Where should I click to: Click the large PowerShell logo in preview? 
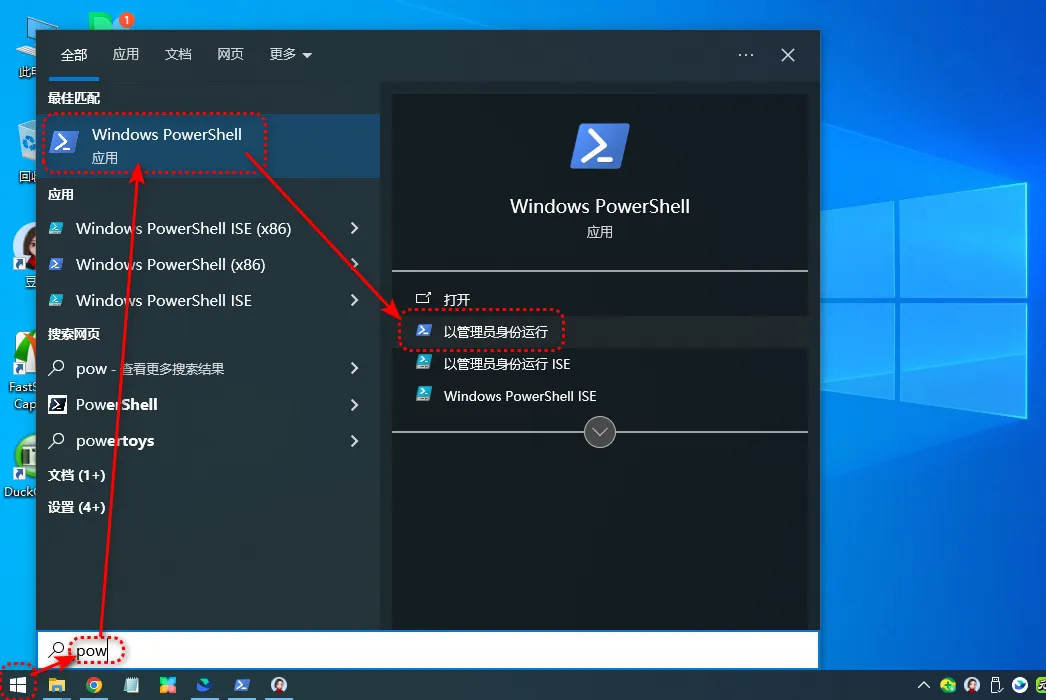click(x=600, y=145)
